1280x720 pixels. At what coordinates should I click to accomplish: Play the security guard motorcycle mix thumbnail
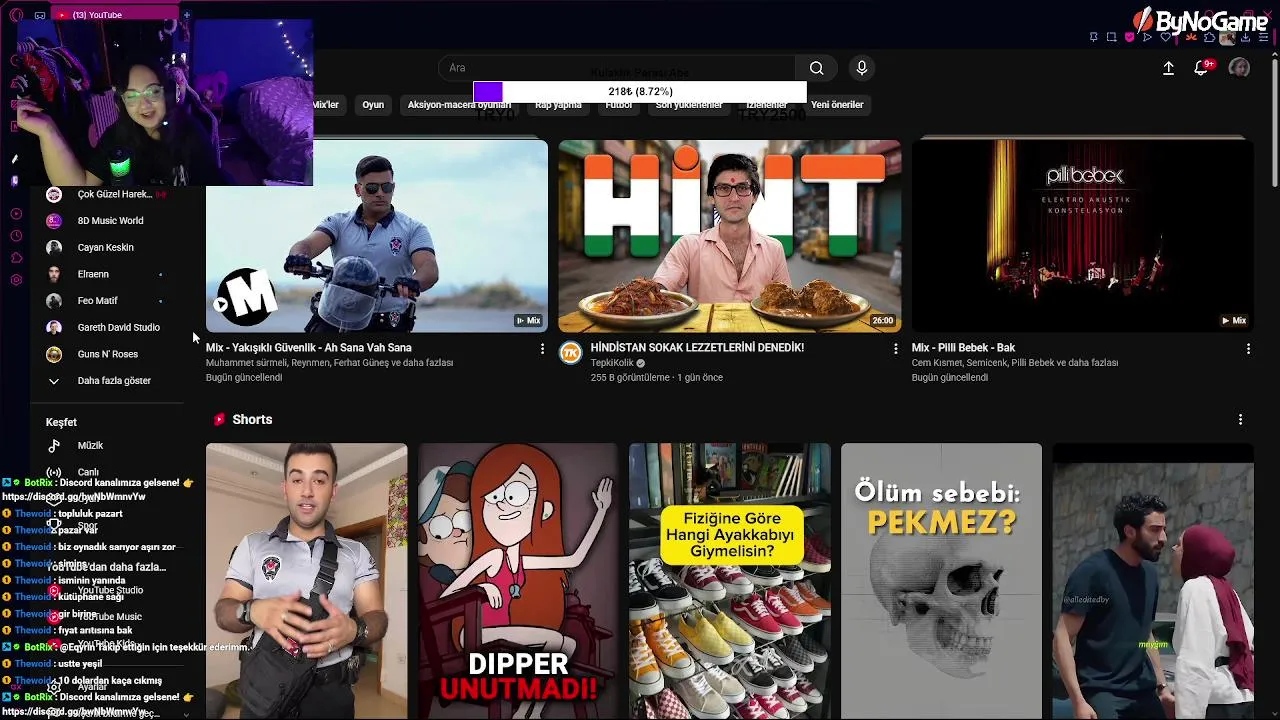[x=377, y=236]
